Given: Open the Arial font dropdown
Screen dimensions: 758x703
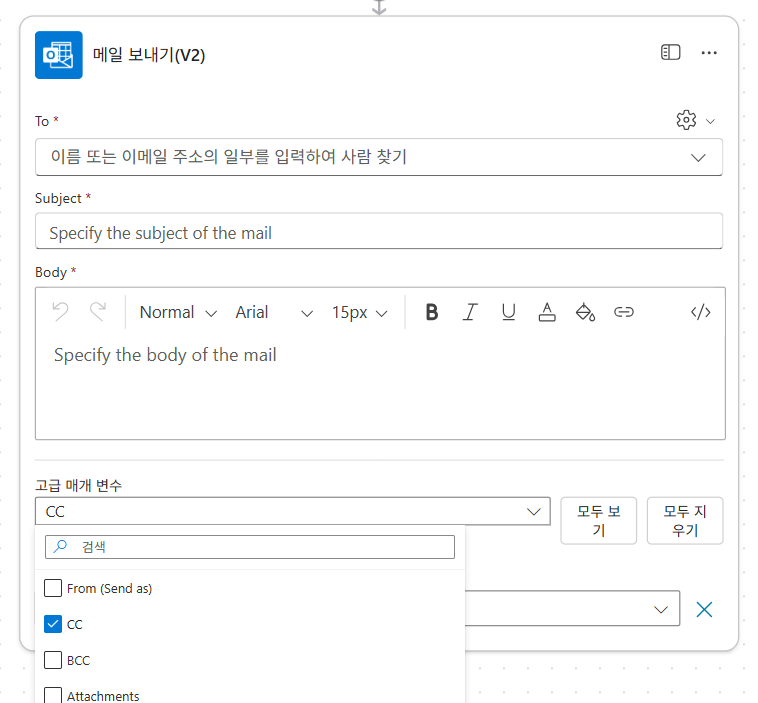Looking at the screenshot, I should tap(274, 312).
